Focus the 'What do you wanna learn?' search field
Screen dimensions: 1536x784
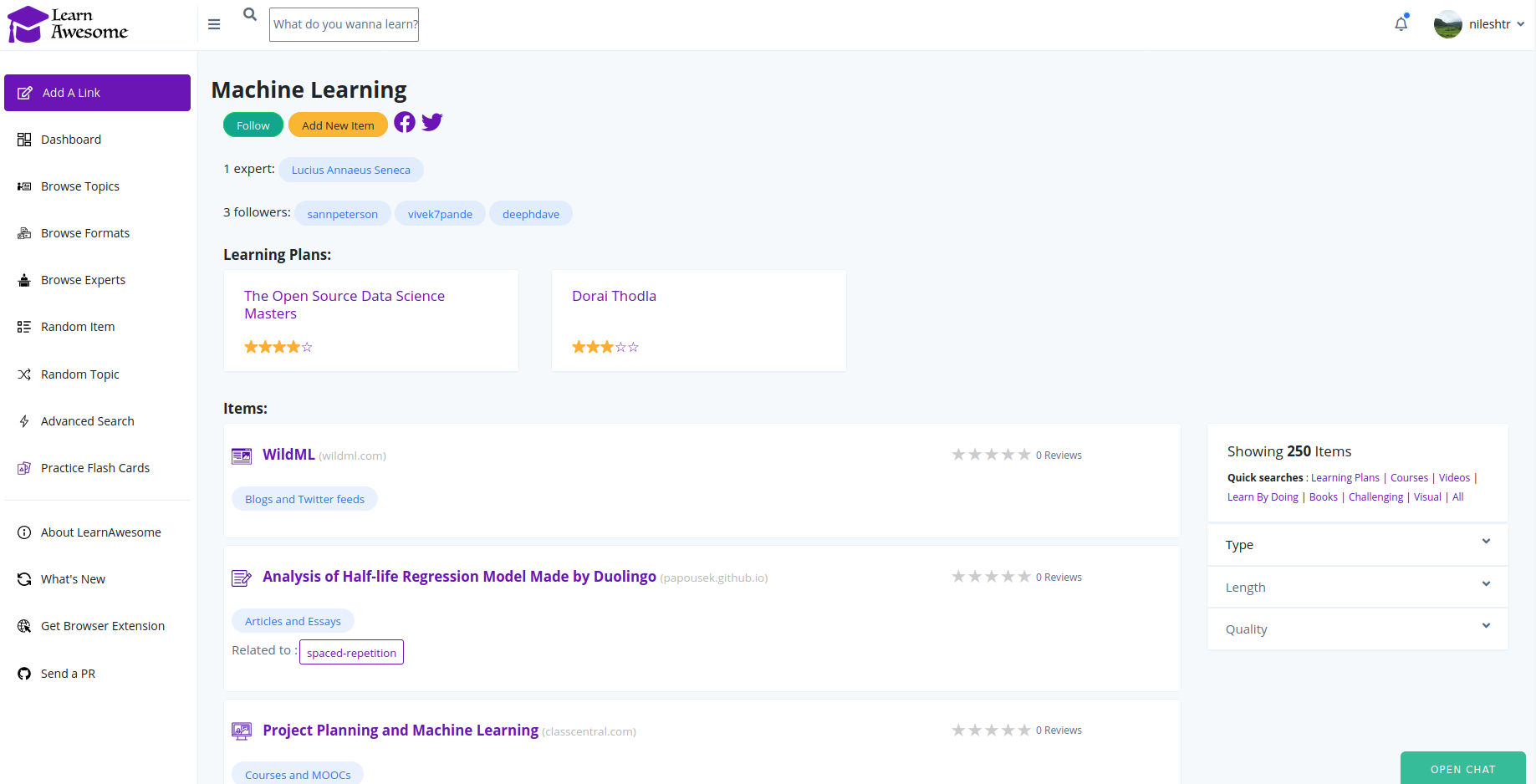click(x=344, y=24)
